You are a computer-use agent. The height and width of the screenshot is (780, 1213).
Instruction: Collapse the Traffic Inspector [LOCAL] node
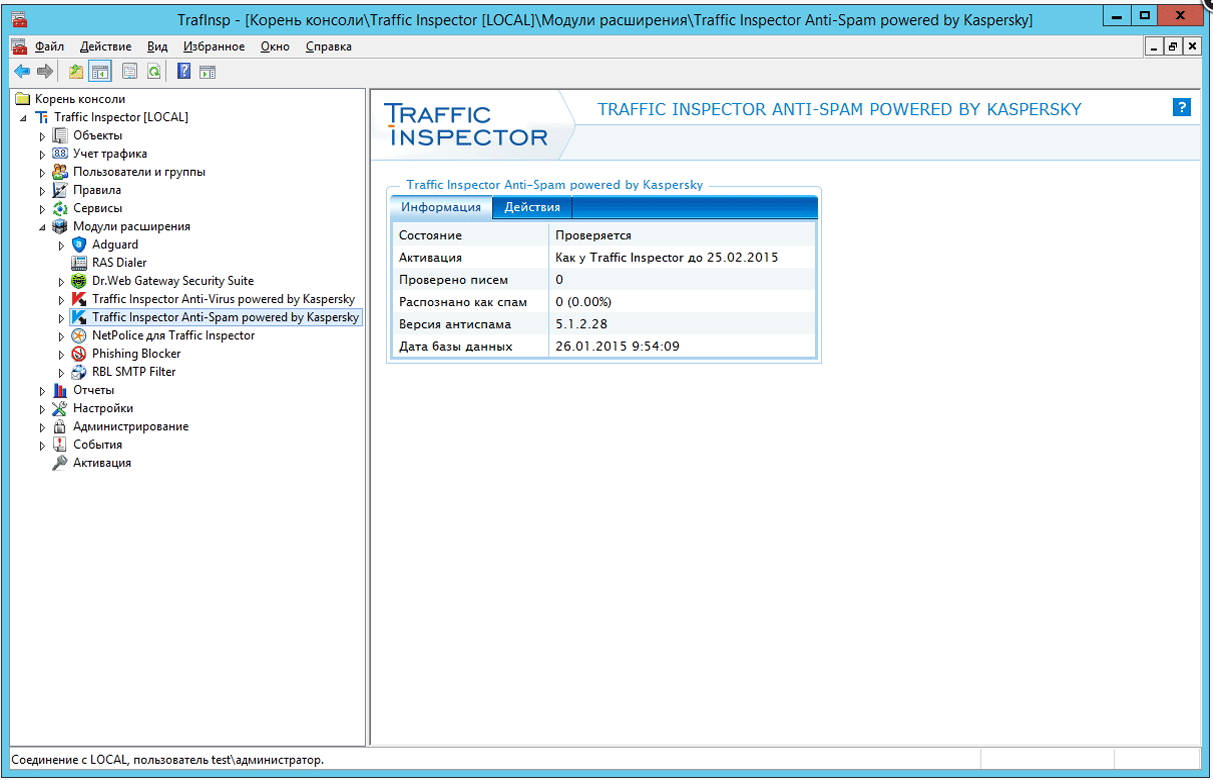[24, 118]
